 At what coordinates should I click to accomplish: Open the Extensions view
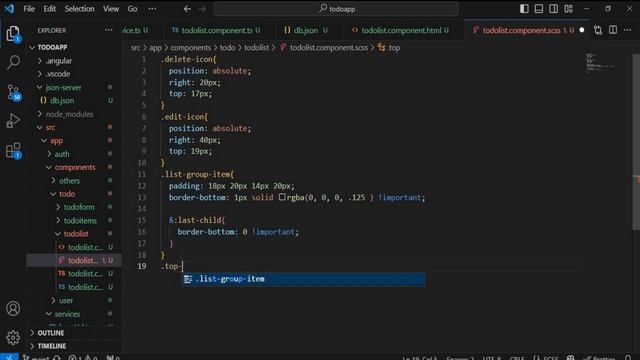13,150
